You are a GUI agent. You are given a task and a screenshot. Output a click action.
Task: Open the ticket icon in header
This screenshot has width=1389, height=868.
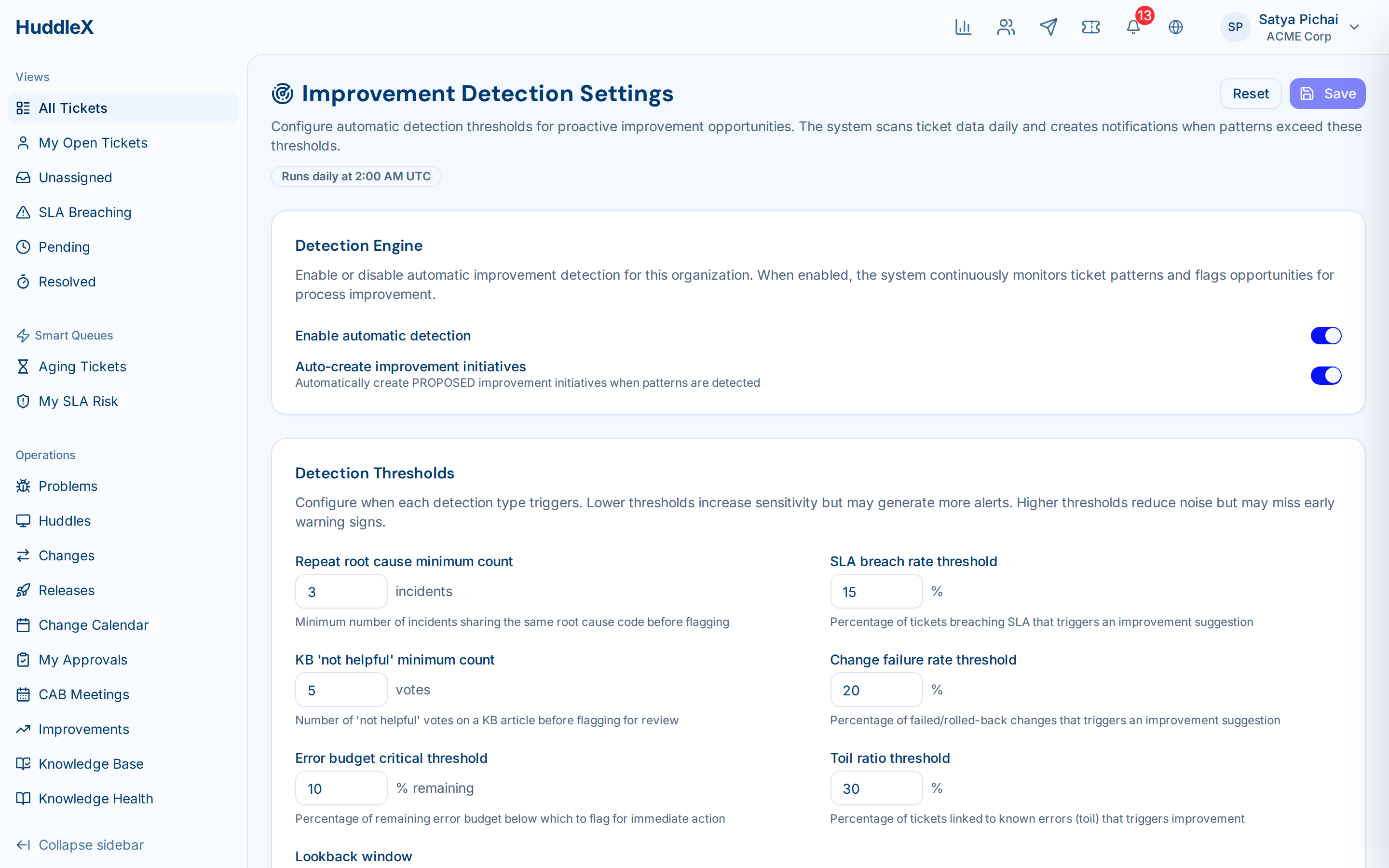(x=1090, y=27)
